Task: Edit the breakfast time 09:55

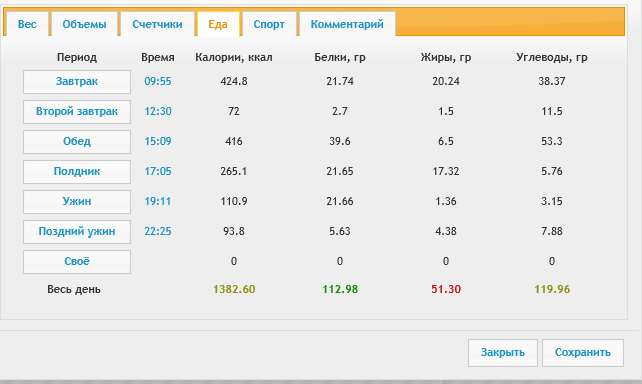Action: (158, 81)
